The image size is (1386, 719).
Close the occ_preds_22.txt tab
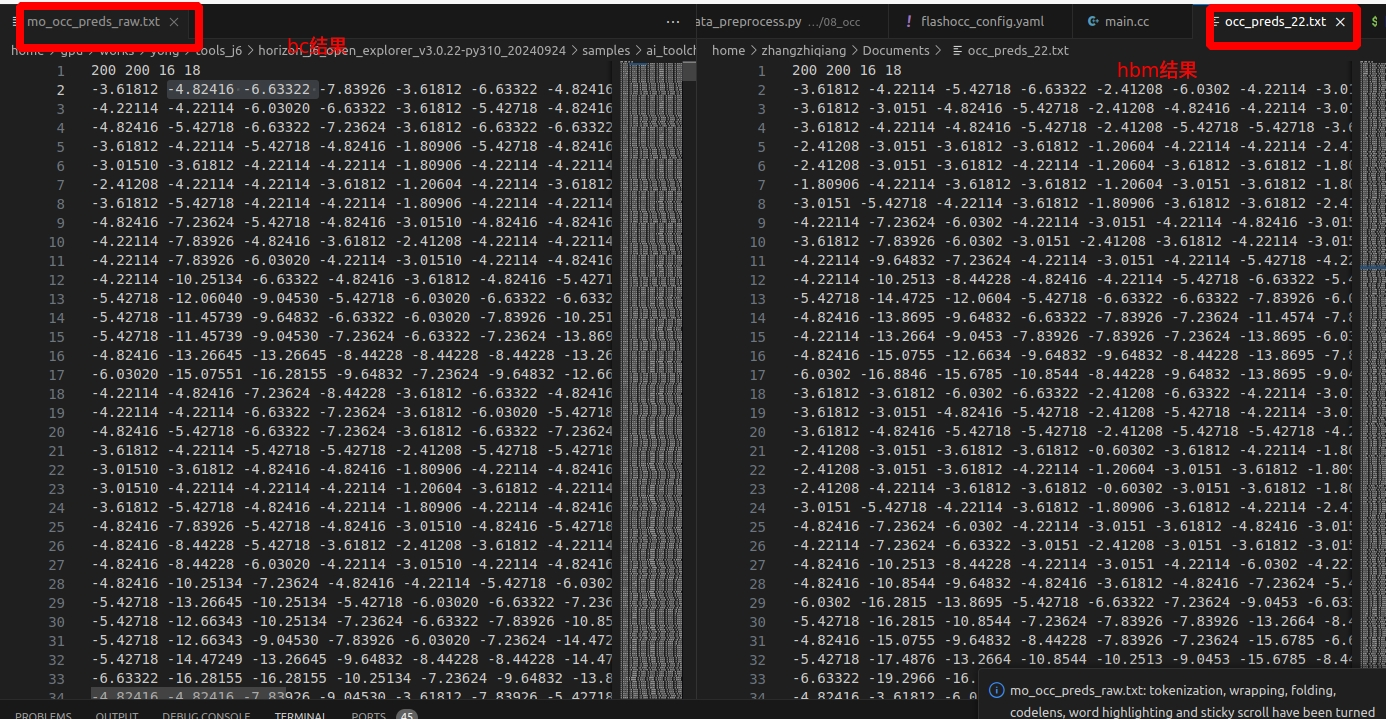coord(1340,22)
